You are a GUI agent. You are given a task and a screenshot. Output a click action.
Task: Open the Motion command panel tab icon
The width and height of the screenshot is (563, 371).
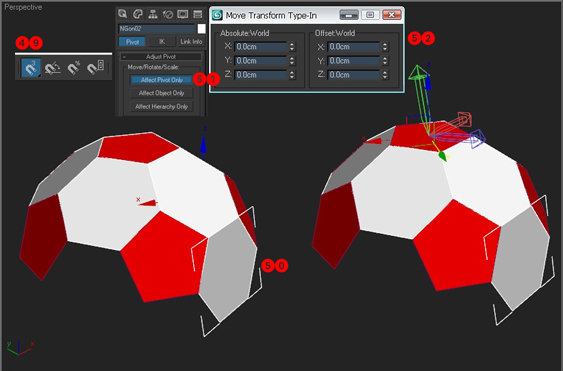point(168,14)
